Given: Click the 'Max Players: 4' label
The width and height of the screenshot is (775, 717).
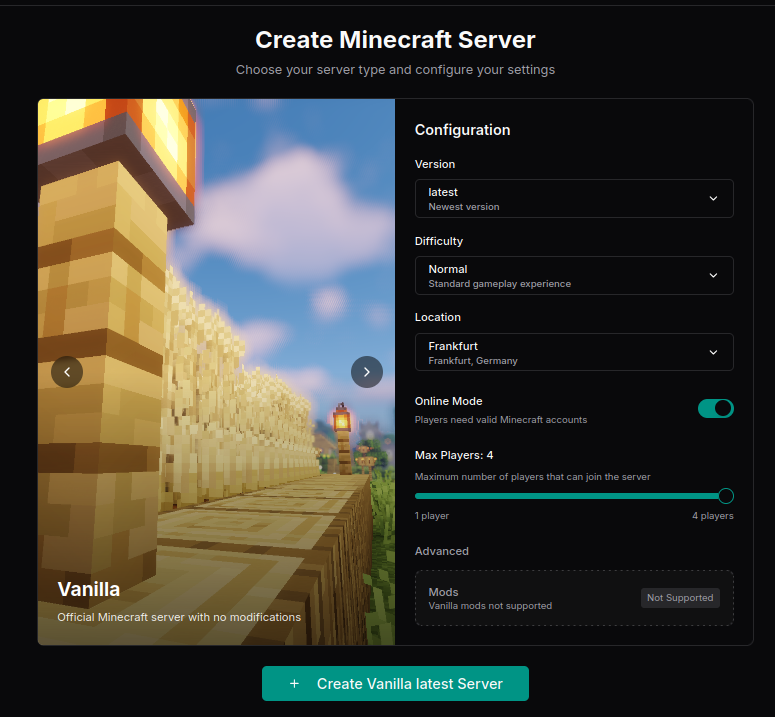Looking at the screenshot, I should point(454,455).
